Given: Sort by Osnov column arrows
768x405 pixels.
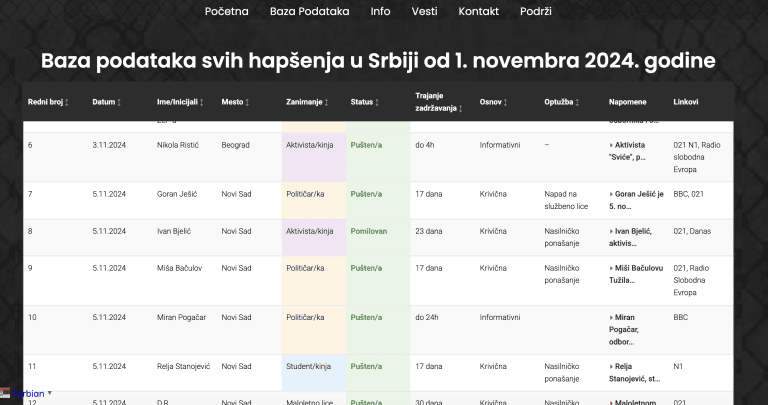Looking at the screenshot, I should point(506,103).
